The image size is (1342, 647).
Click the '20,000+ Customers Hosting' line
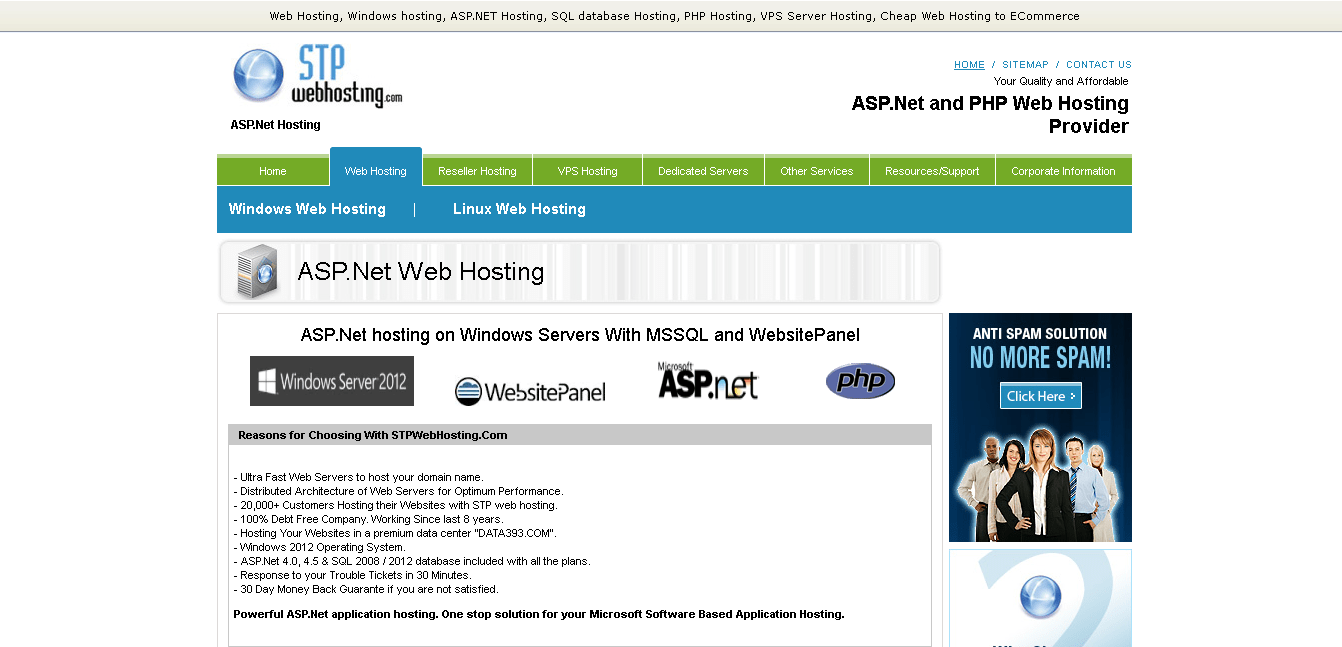pos(395,505)
